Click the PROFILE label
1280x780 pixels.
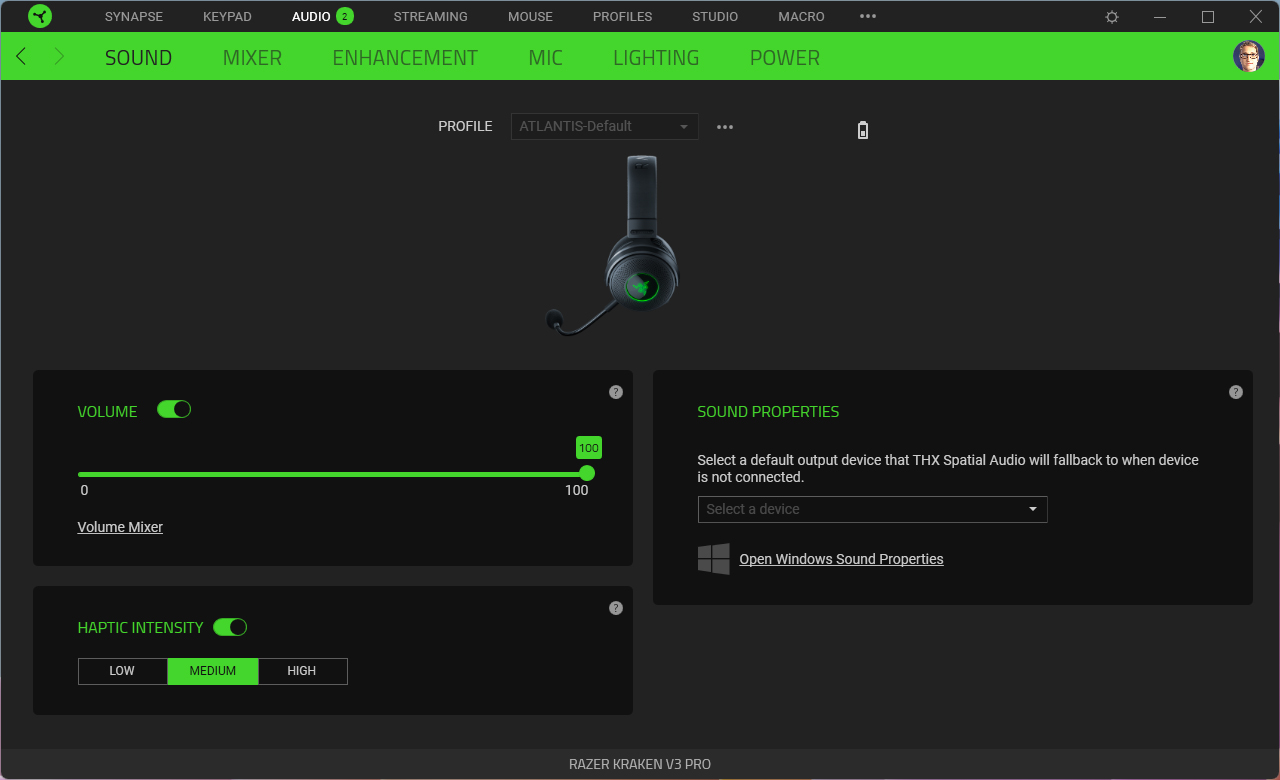click(465, 126)
